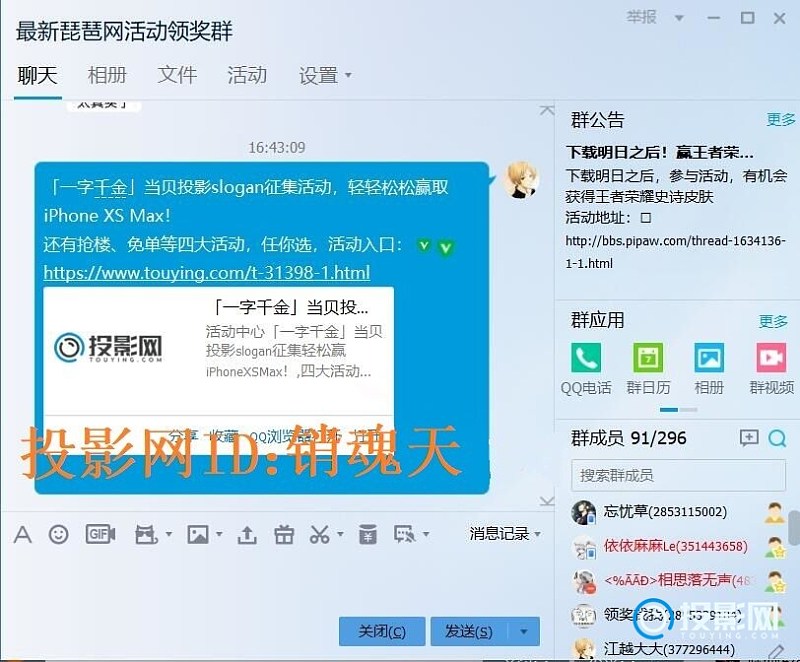Switch to the 文件 tab
Screen dimensions: 800x662
177,75
